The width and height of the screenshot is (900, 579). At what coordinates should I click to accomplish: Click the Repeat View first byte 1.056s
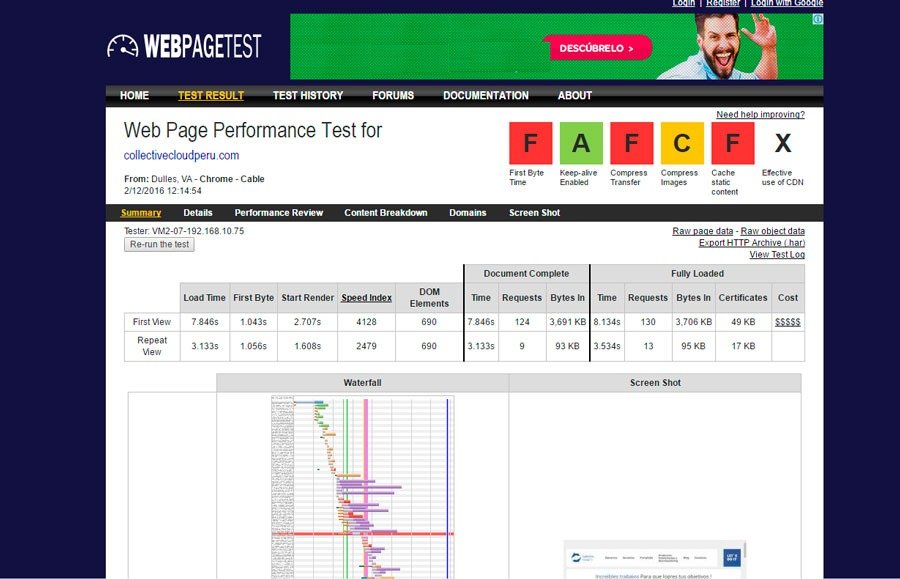tap(253, 346)
